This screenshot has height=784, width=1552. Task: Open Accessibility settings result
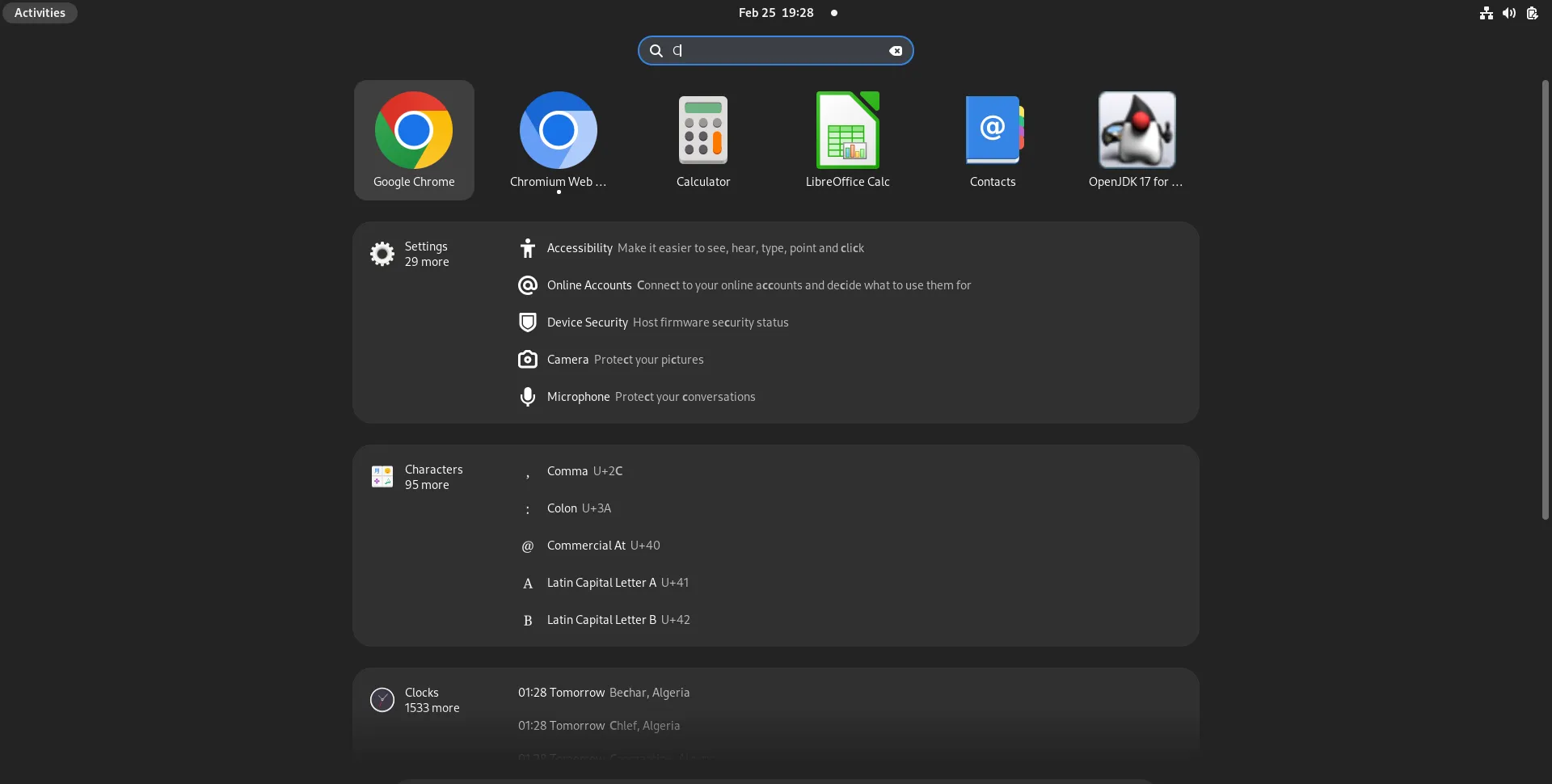point(852,248)
